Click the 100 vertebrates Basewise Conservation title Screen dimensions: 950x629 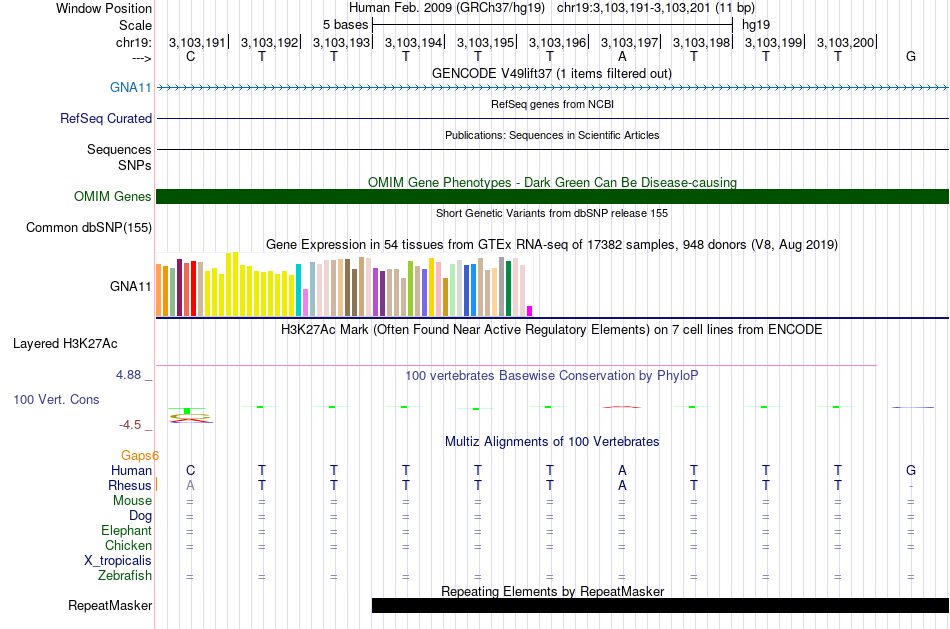551,376
